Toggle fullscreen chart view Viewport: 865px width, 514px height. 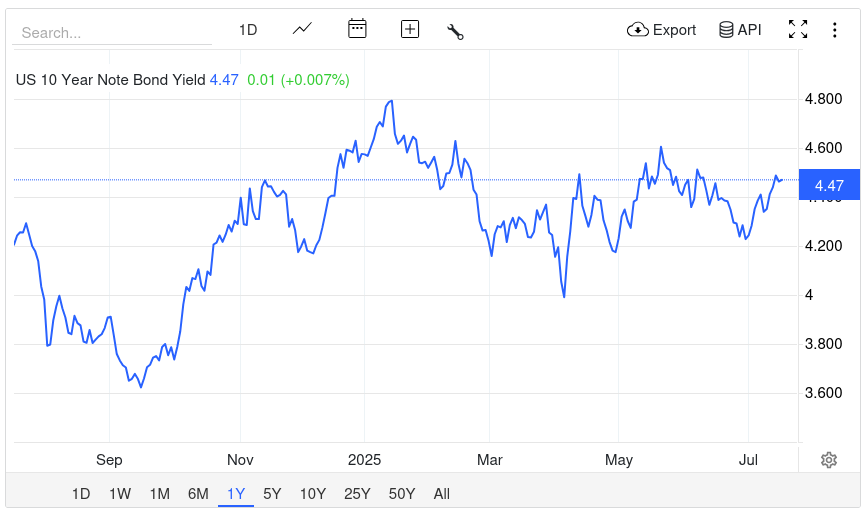click(x=797, y=30)
